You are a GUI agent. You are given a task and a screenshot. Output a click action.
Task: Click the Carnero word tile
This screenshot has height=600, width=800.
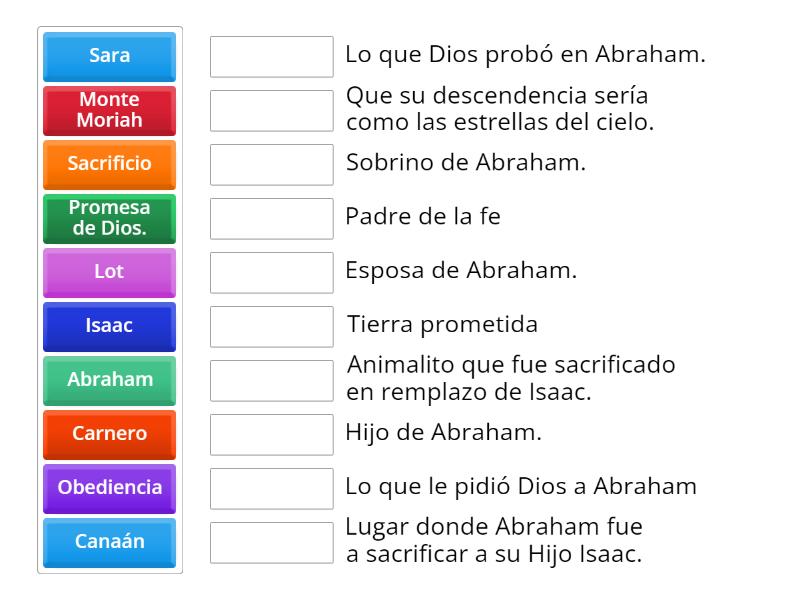tap(109, 435)
